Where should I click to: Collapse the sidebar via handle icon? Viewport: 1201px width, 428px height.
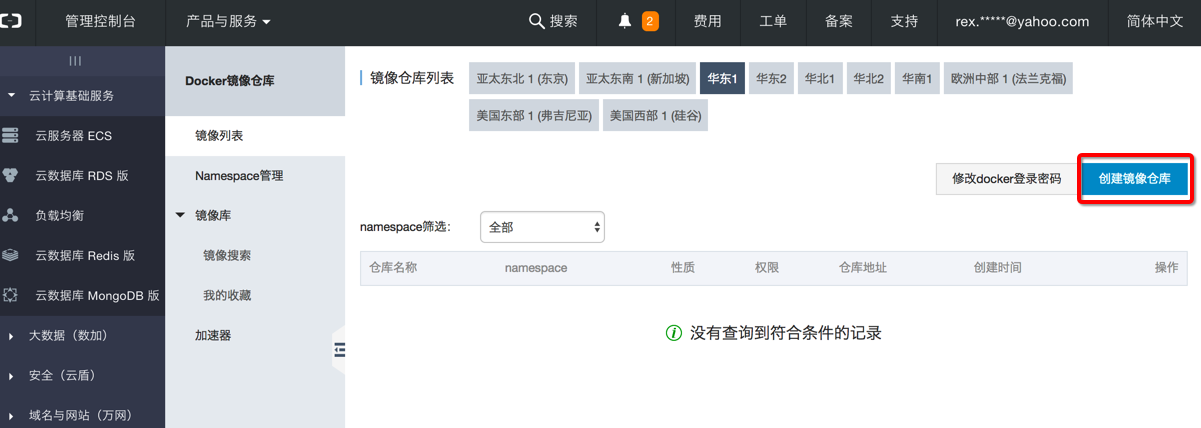339,349
